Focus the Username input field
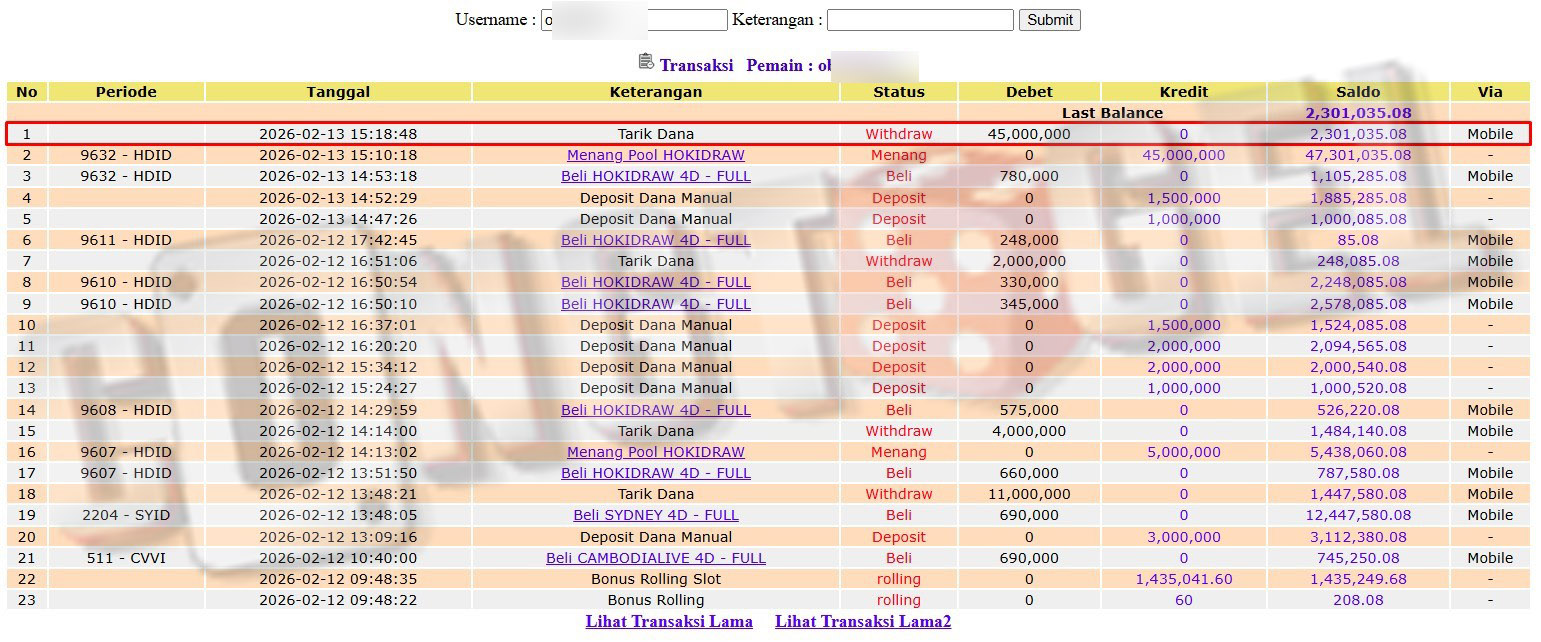The image size is (1541, 642). tap(634, 20)
